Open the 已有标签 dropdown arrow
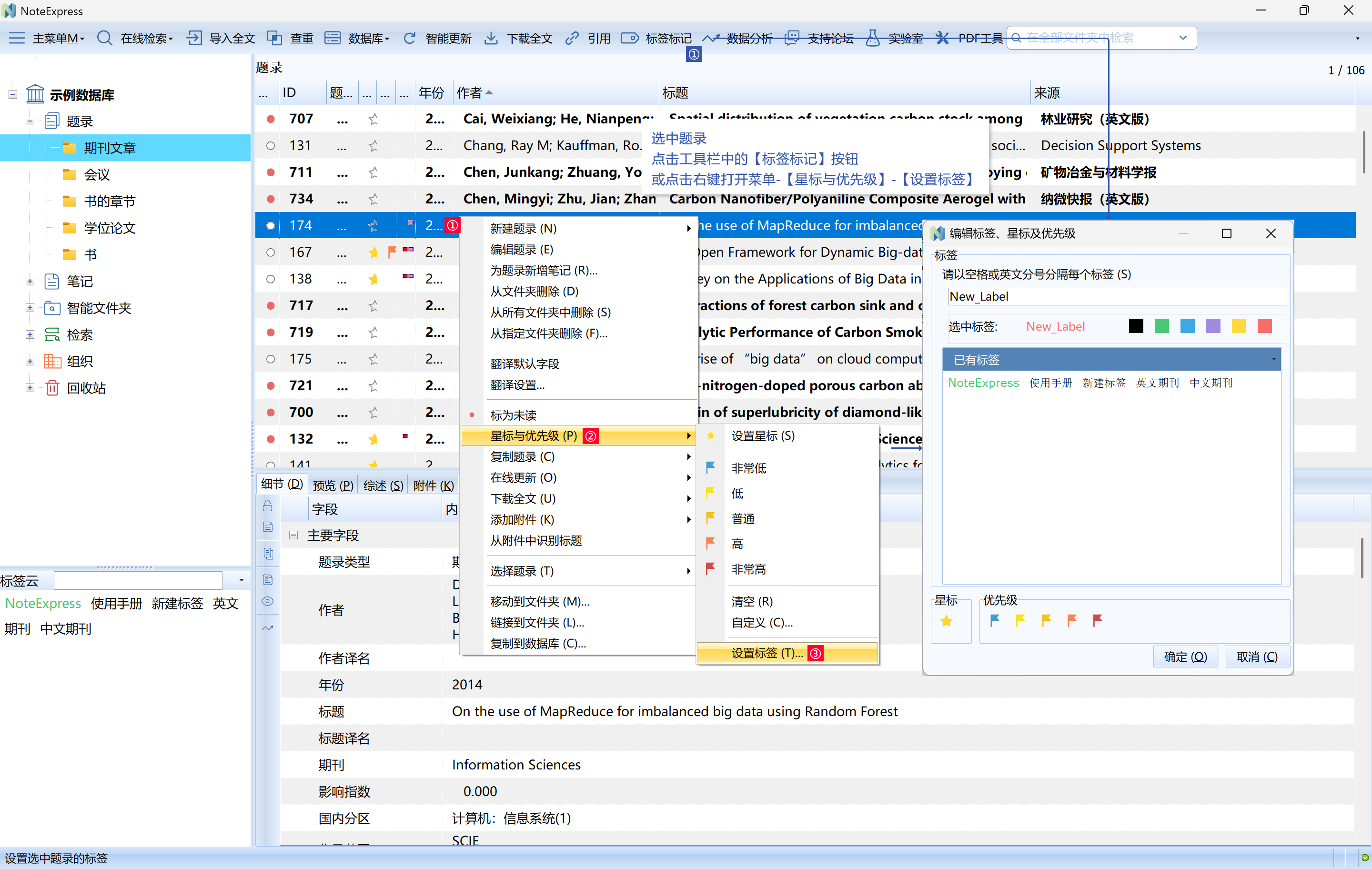Image resolution: width=1372 pixels, height=869 pixels. pos(1273,360)
